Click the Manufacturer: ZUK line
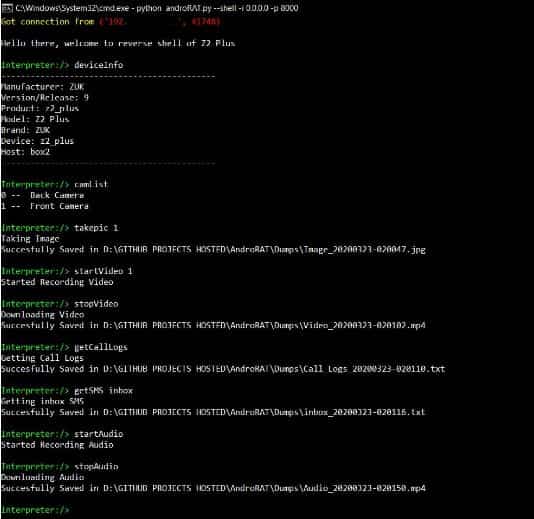Image resolution: width=534 pixels, height=519 pixels. pyautogui.click(x=43, y=86)
